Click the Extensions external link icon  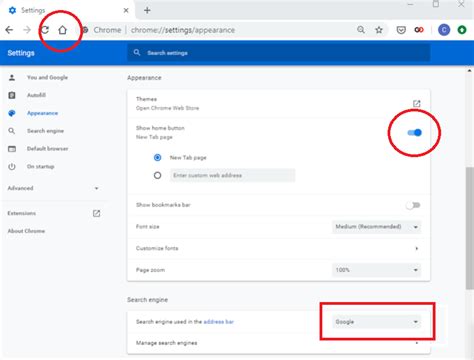click(96, 213)
